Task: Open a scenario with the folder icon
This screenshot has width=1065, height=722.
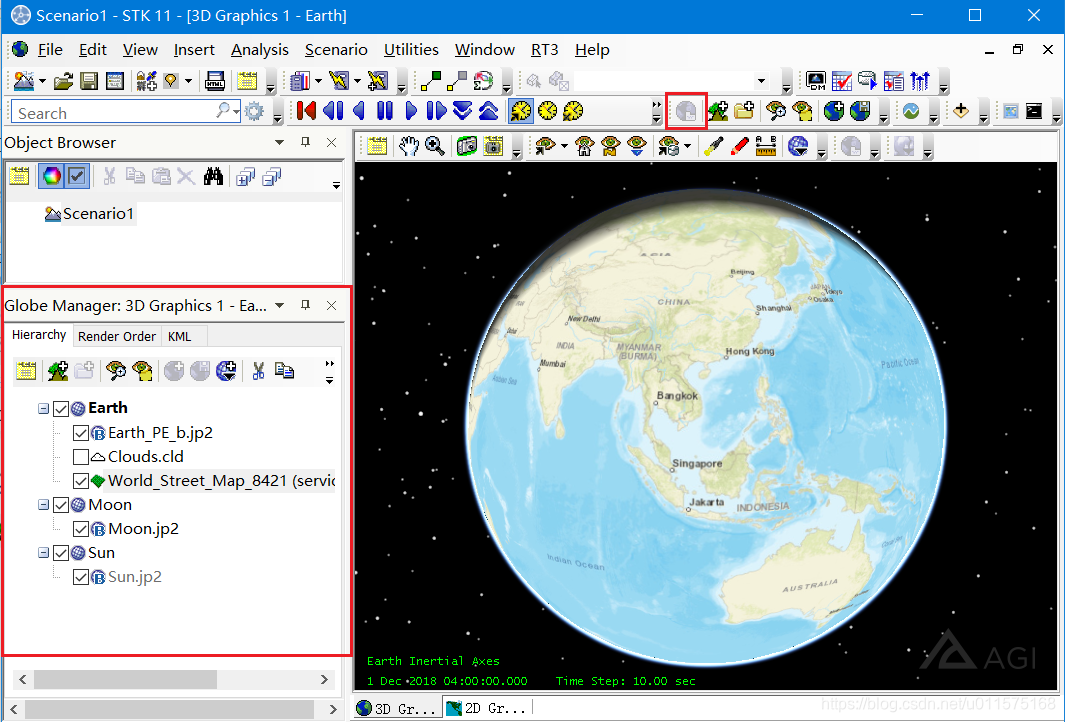Action: coord(63,82)
